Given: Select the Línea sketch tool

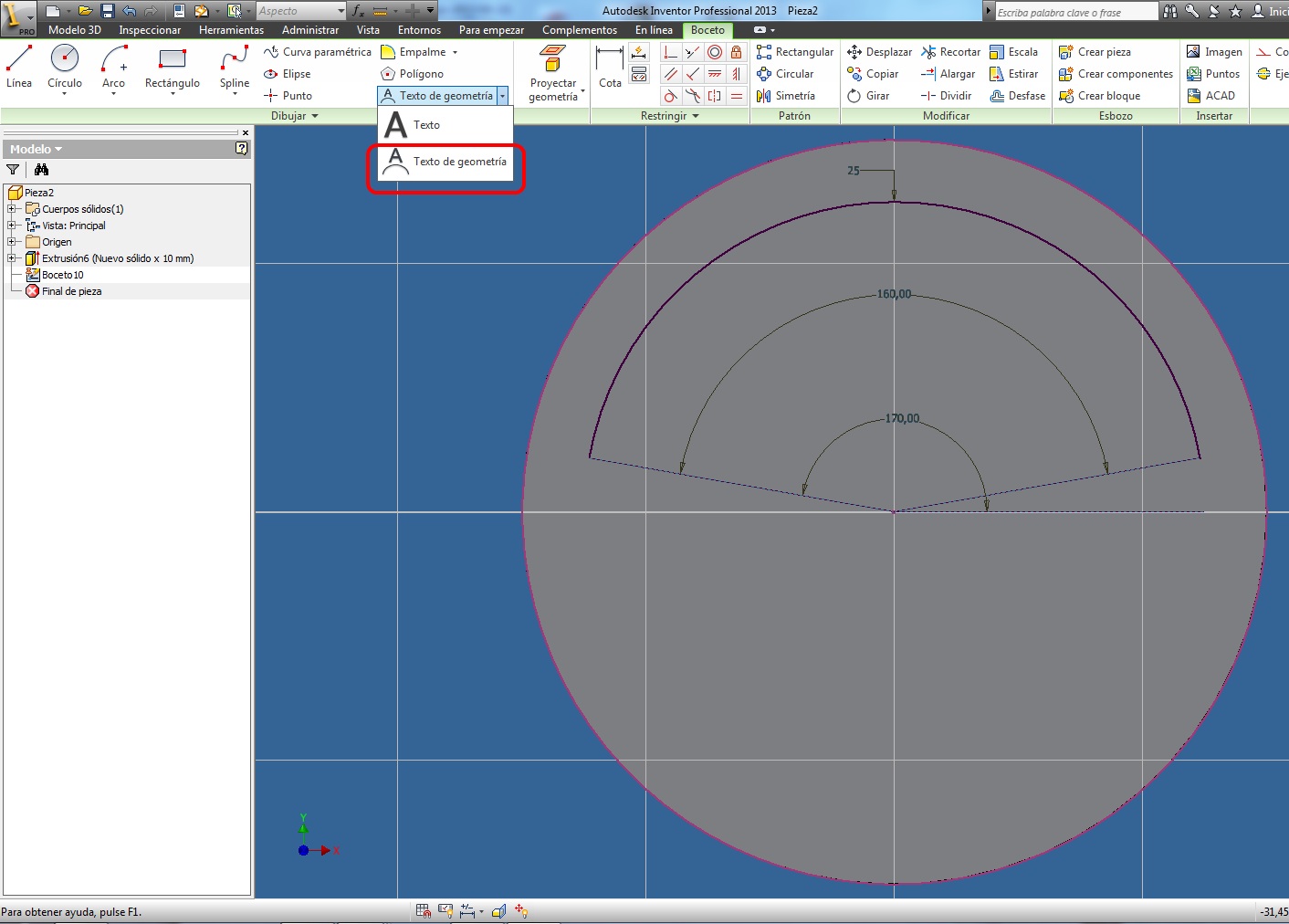Looking at the screenshot, I should pyautogui.click(x=19, y=67).
